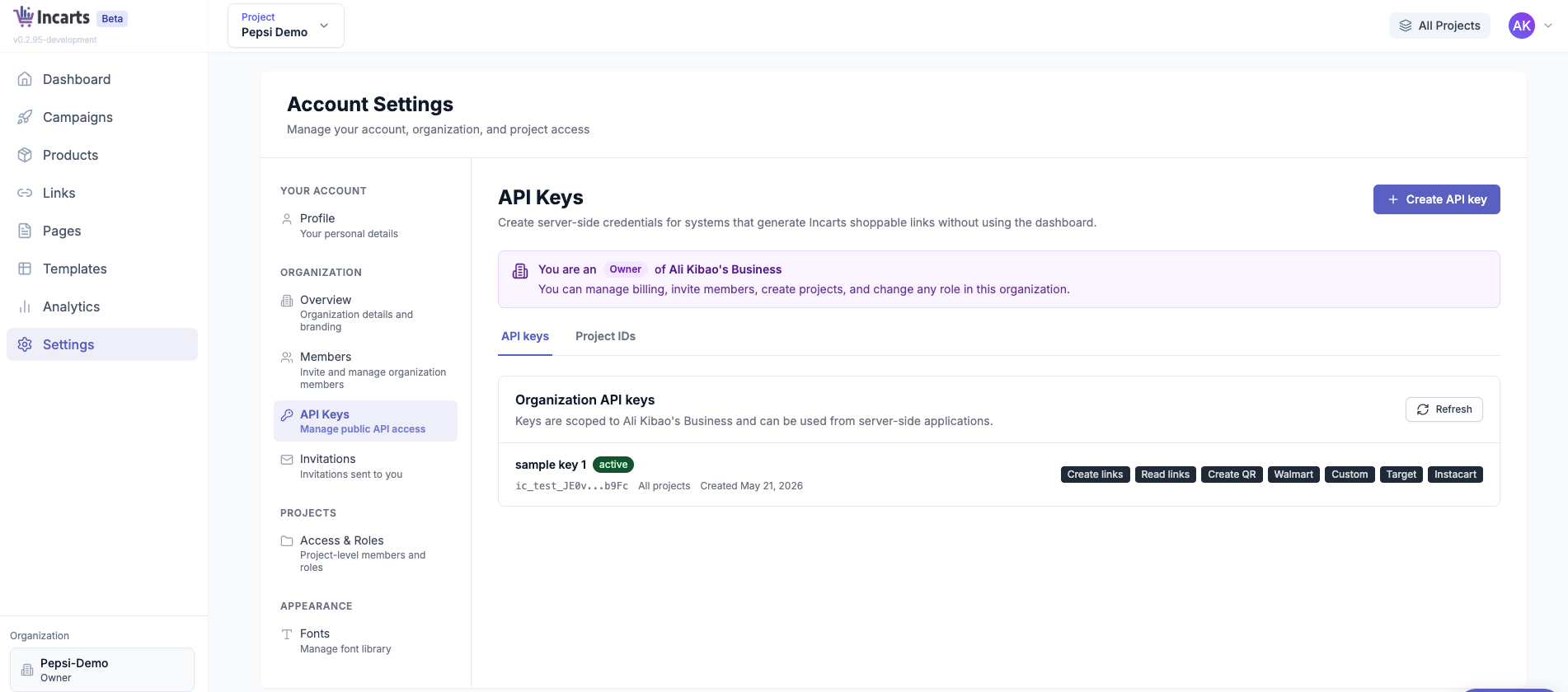1568x692 pixels.
Task: Click the Read links permission tag
Action: coord(1165,475)
